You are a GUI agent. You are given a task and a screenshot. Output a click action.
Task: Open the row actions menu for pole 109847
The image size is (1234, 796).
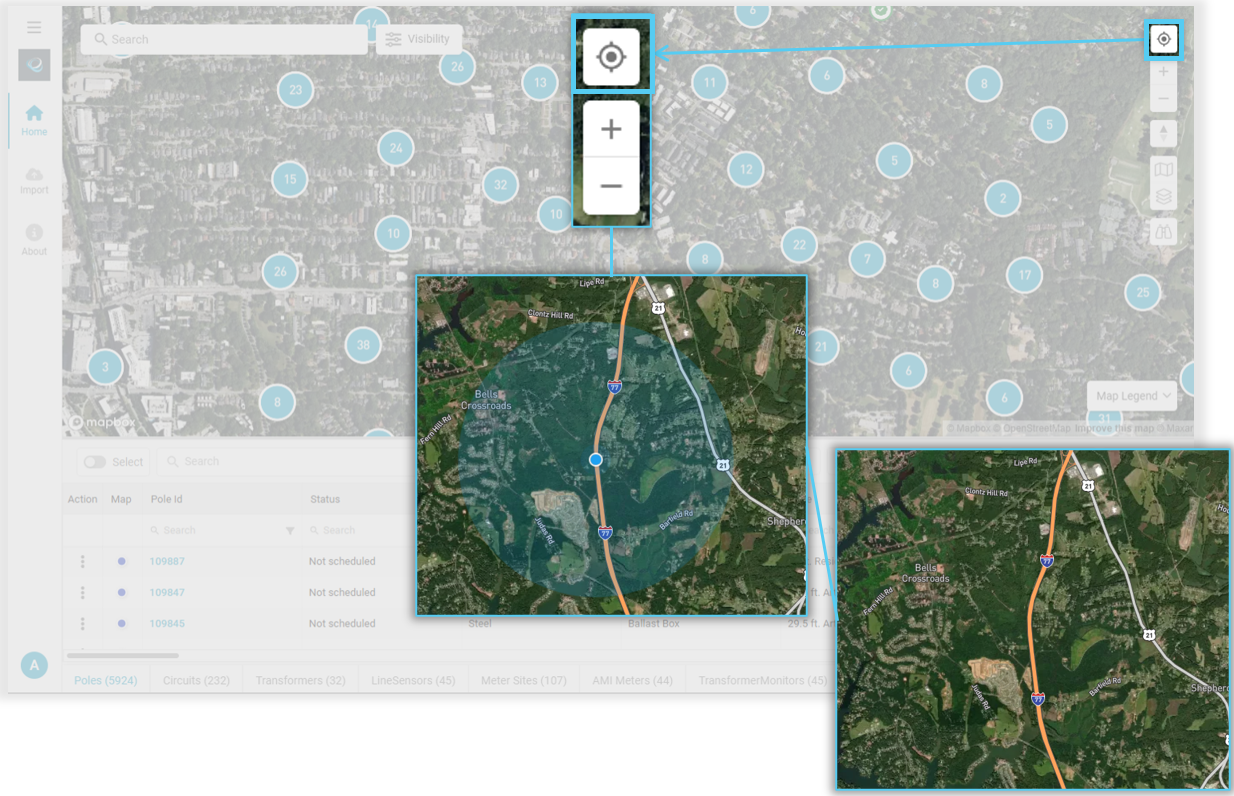82,592
